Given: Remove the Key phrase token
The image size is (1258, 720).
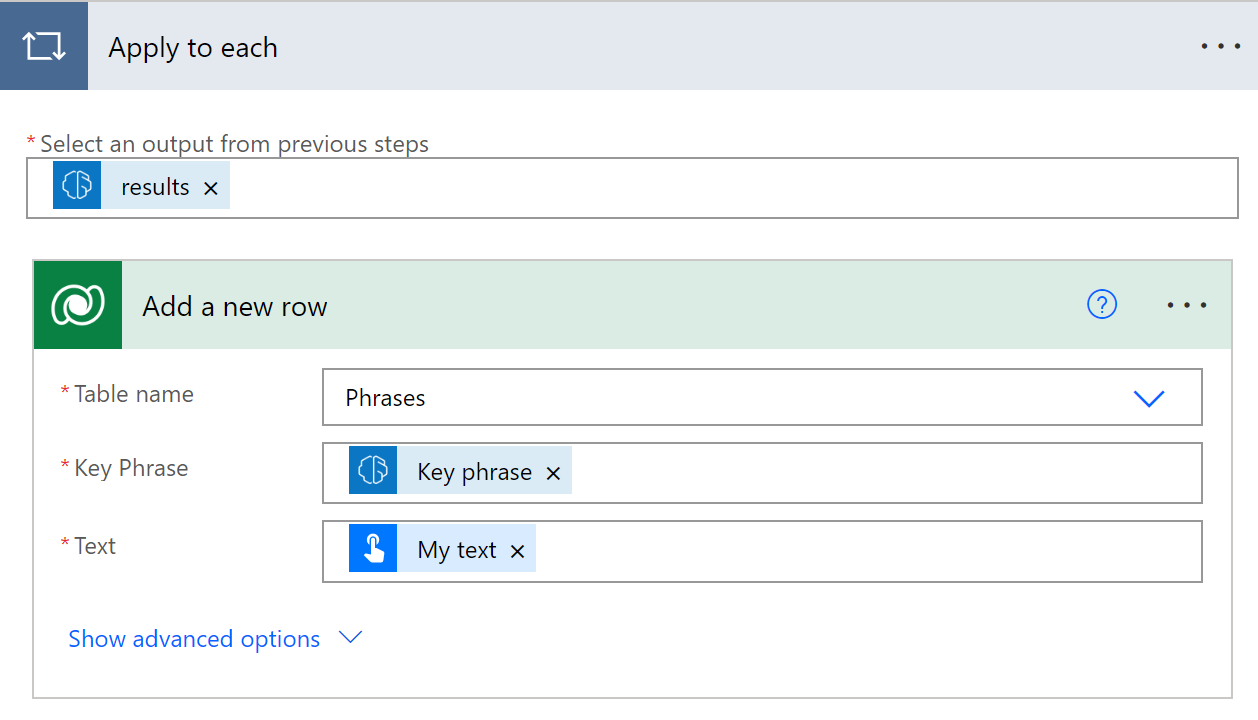Looking at the screenshot, I should click(x=553, y=473).
